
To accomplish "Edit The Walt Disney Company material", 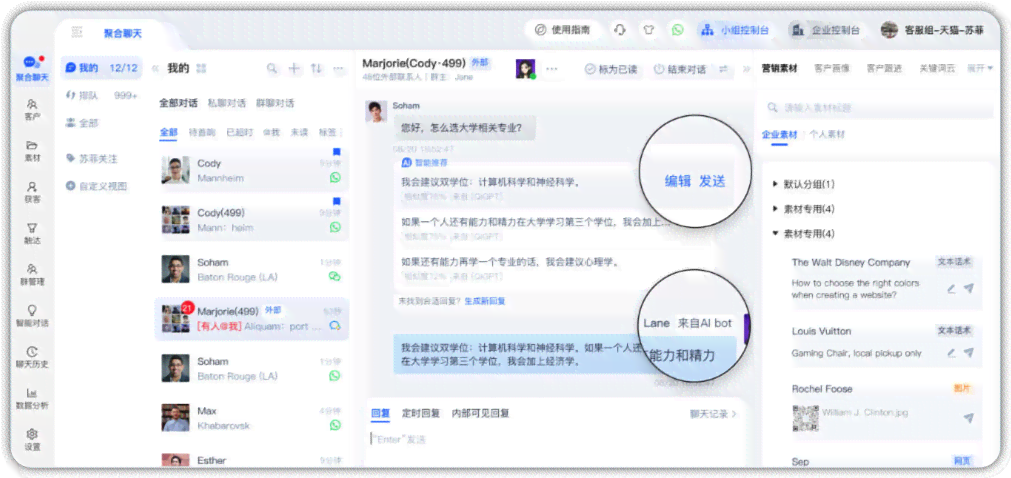I will point(951,289).
